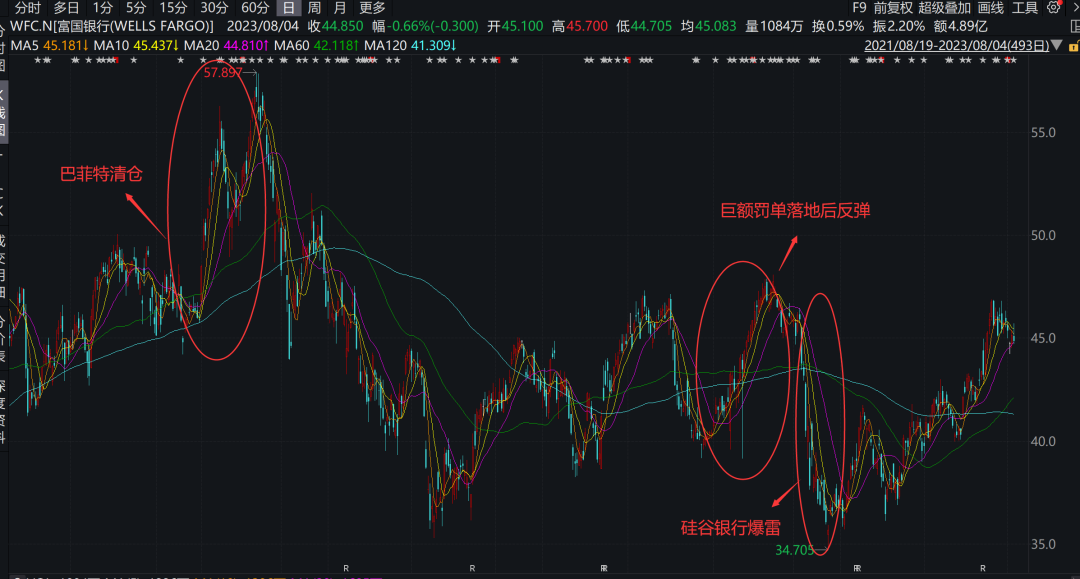Click the yellow lock icon beside the date range

click(x=1073, y=46)
